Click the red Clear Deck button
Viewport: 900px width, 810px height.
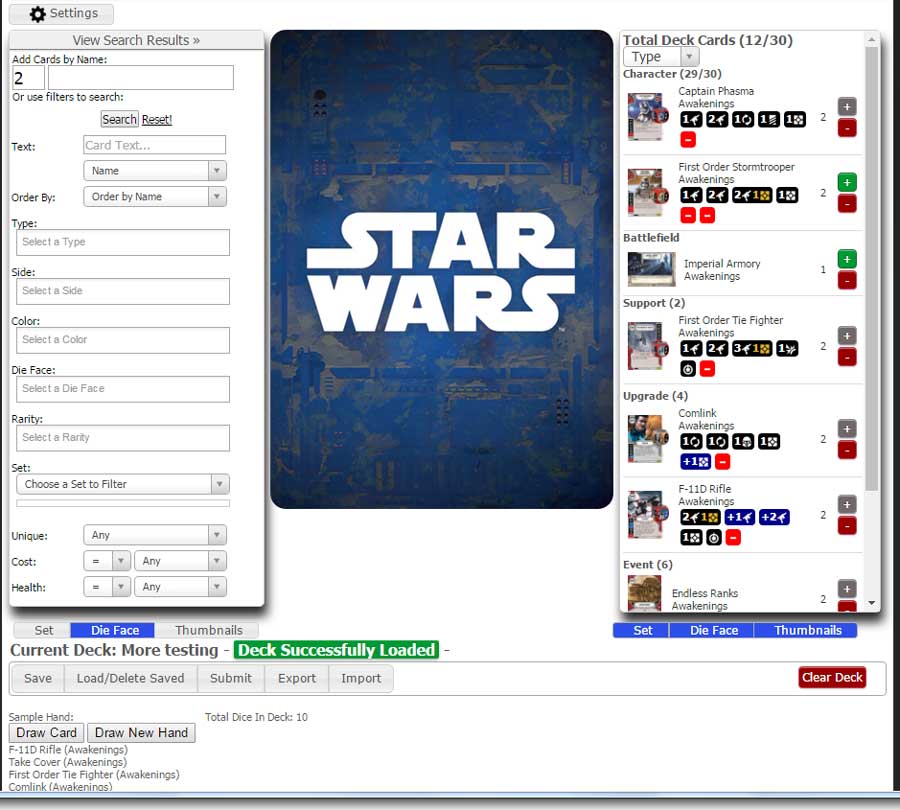coord(832,677)
